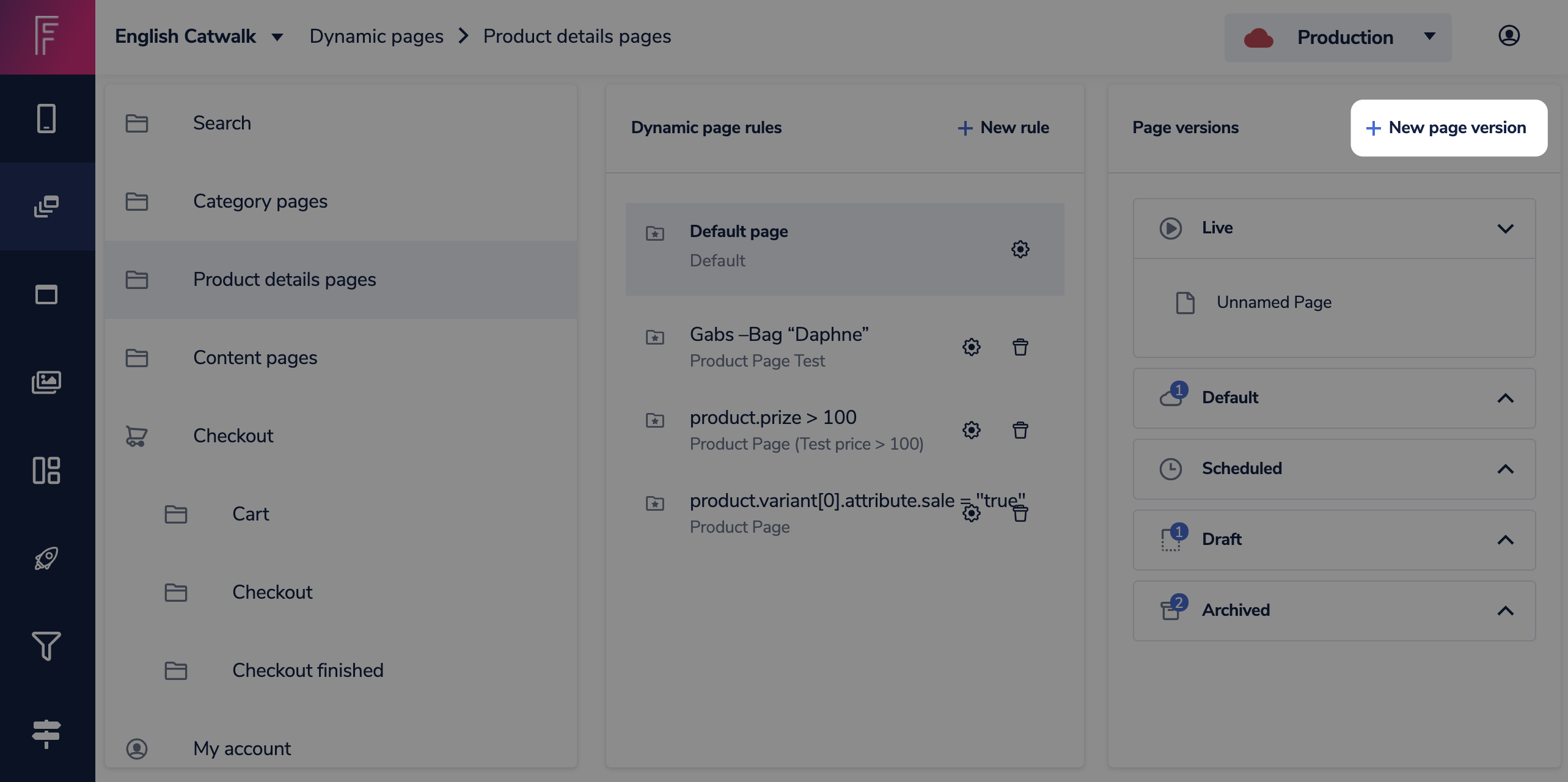This screenshot has height=782, width=1568.
Task: Click the Page versions heading
Action: click(x=1185, y=128)
